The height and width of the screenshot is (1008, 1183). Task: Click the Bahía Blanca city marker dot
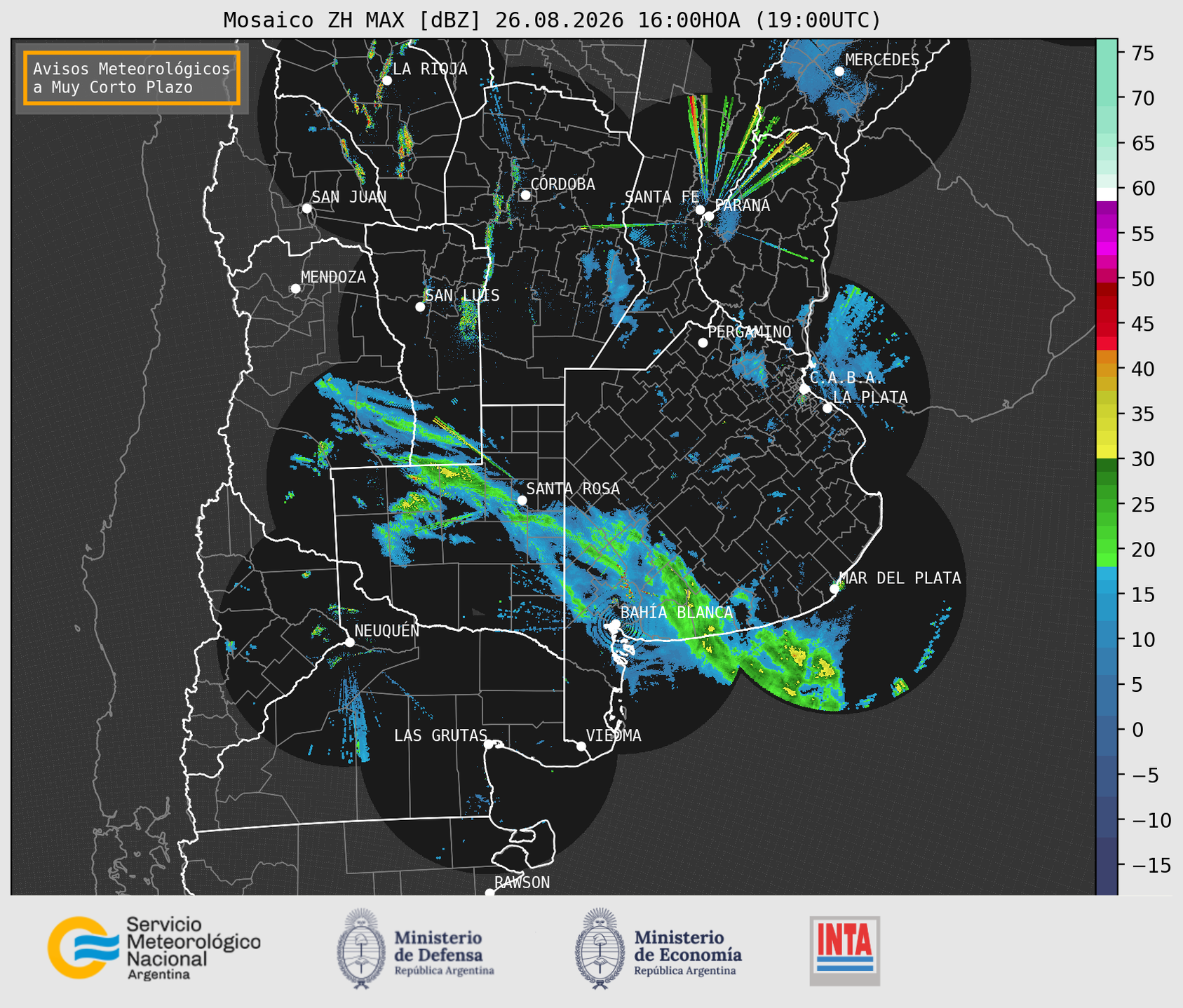(x=615, y=624)
